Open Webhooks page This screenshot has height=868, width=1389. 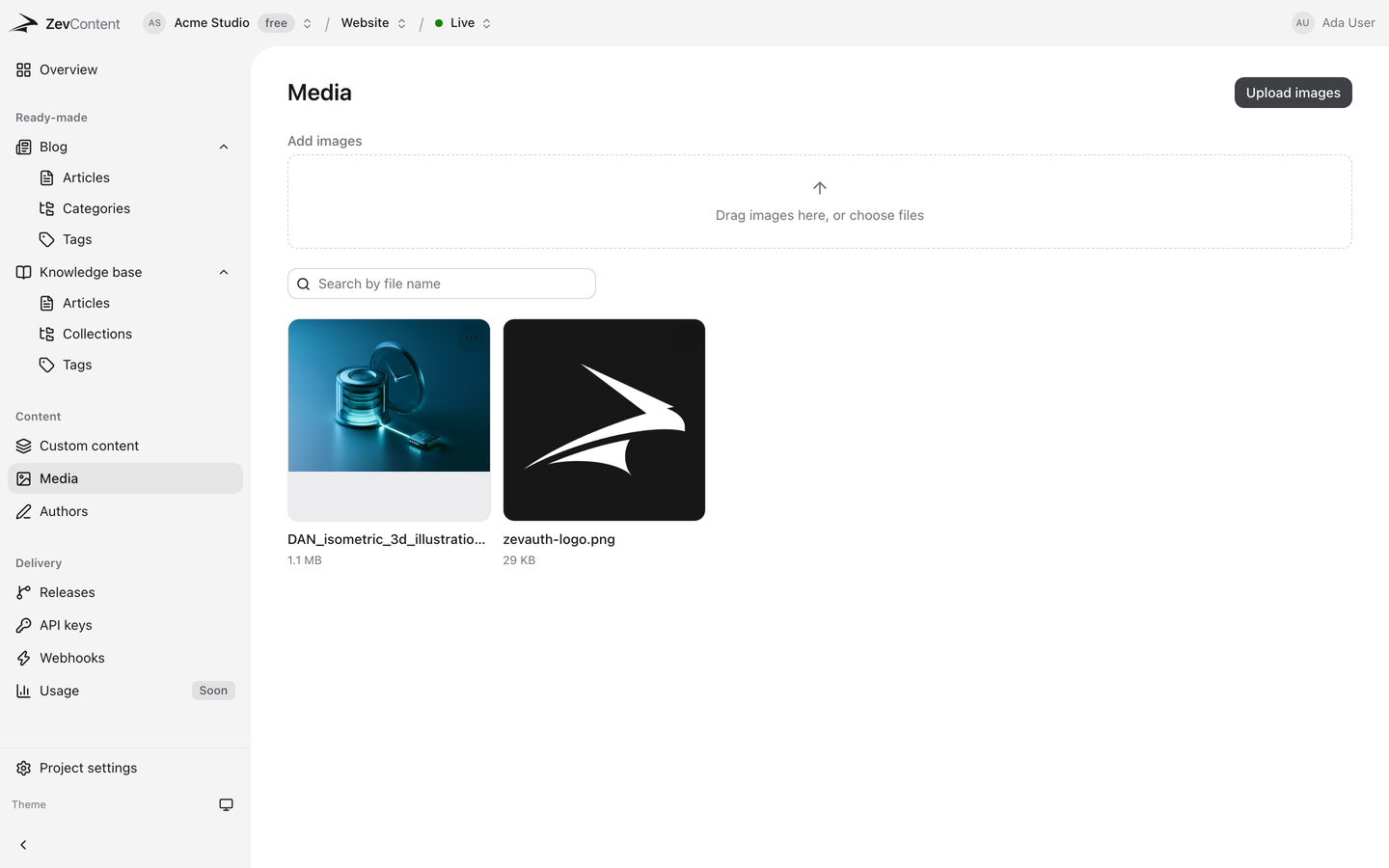(125, 658)
